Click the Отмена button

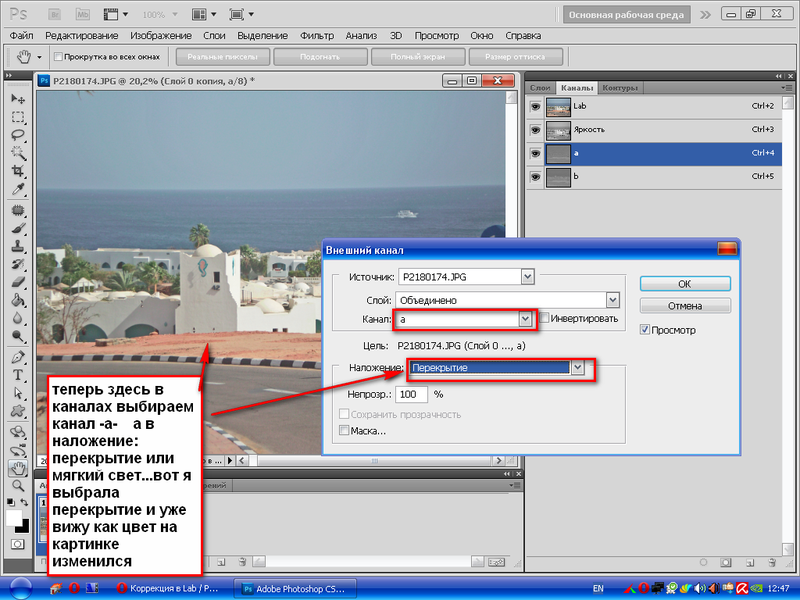[x=685, y=306]
